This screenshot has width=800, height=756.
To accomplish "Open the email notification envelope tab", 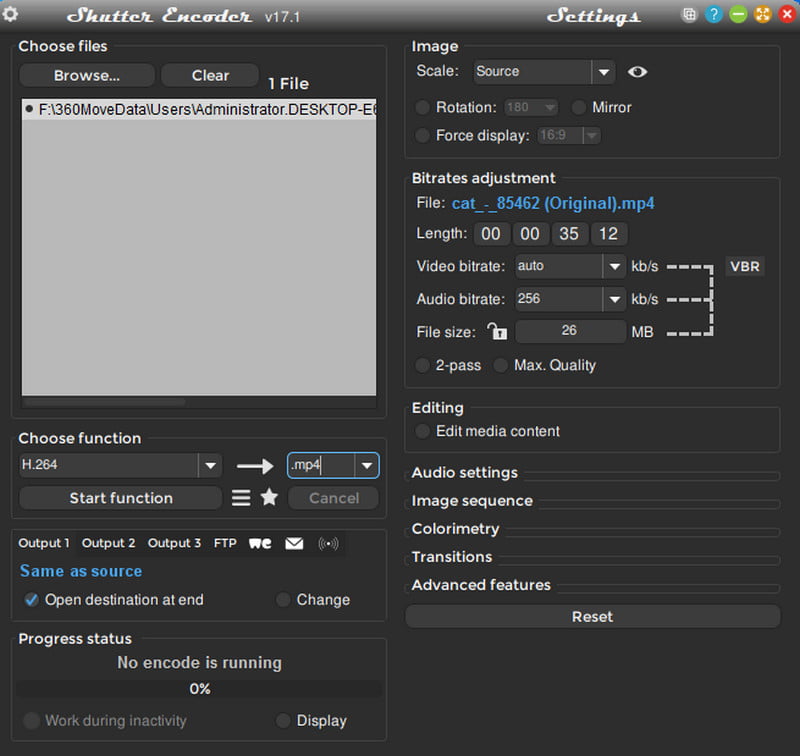I will coord(294,543).
